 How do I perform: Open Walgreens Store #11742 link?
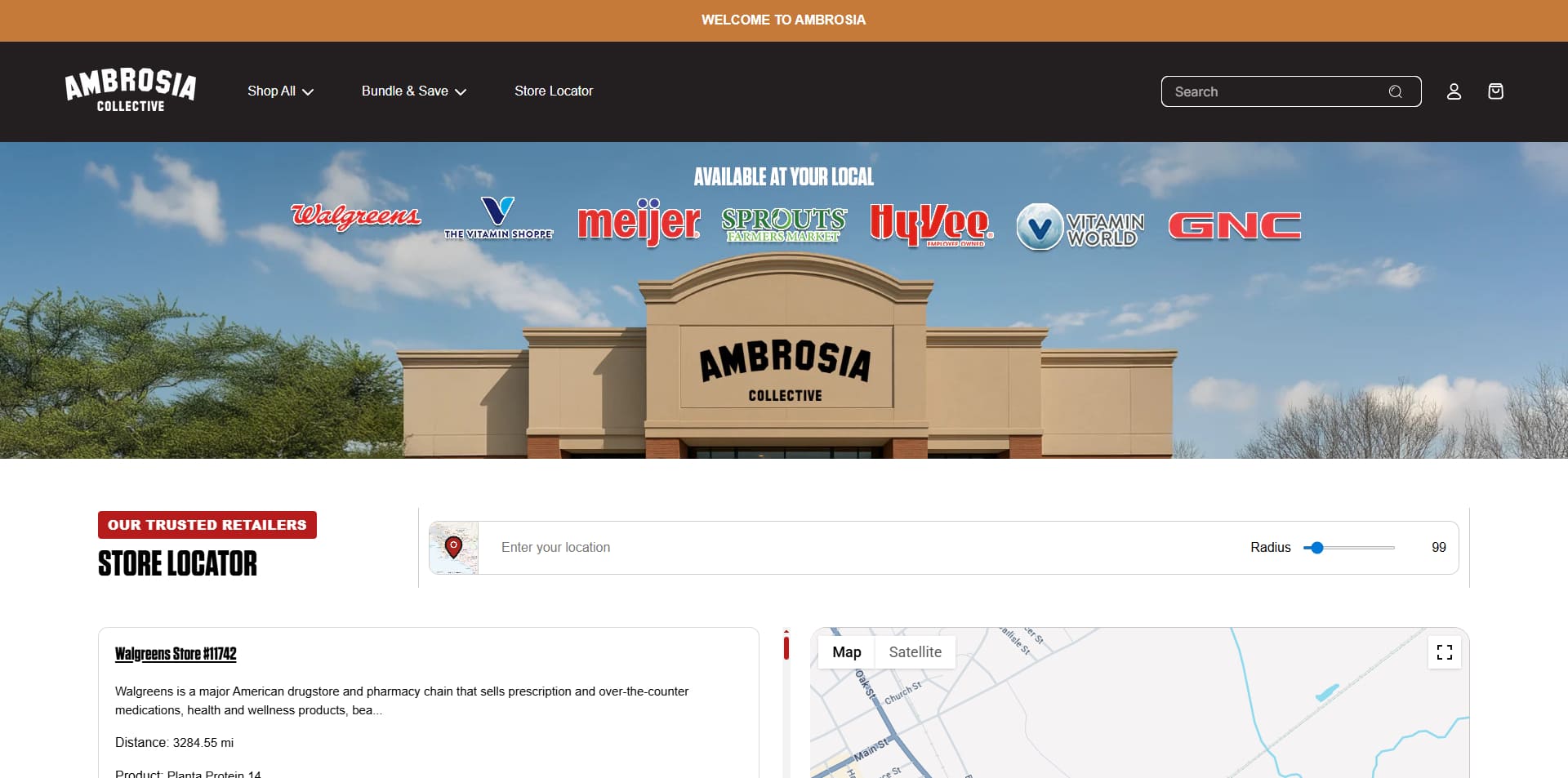(176, 654)
